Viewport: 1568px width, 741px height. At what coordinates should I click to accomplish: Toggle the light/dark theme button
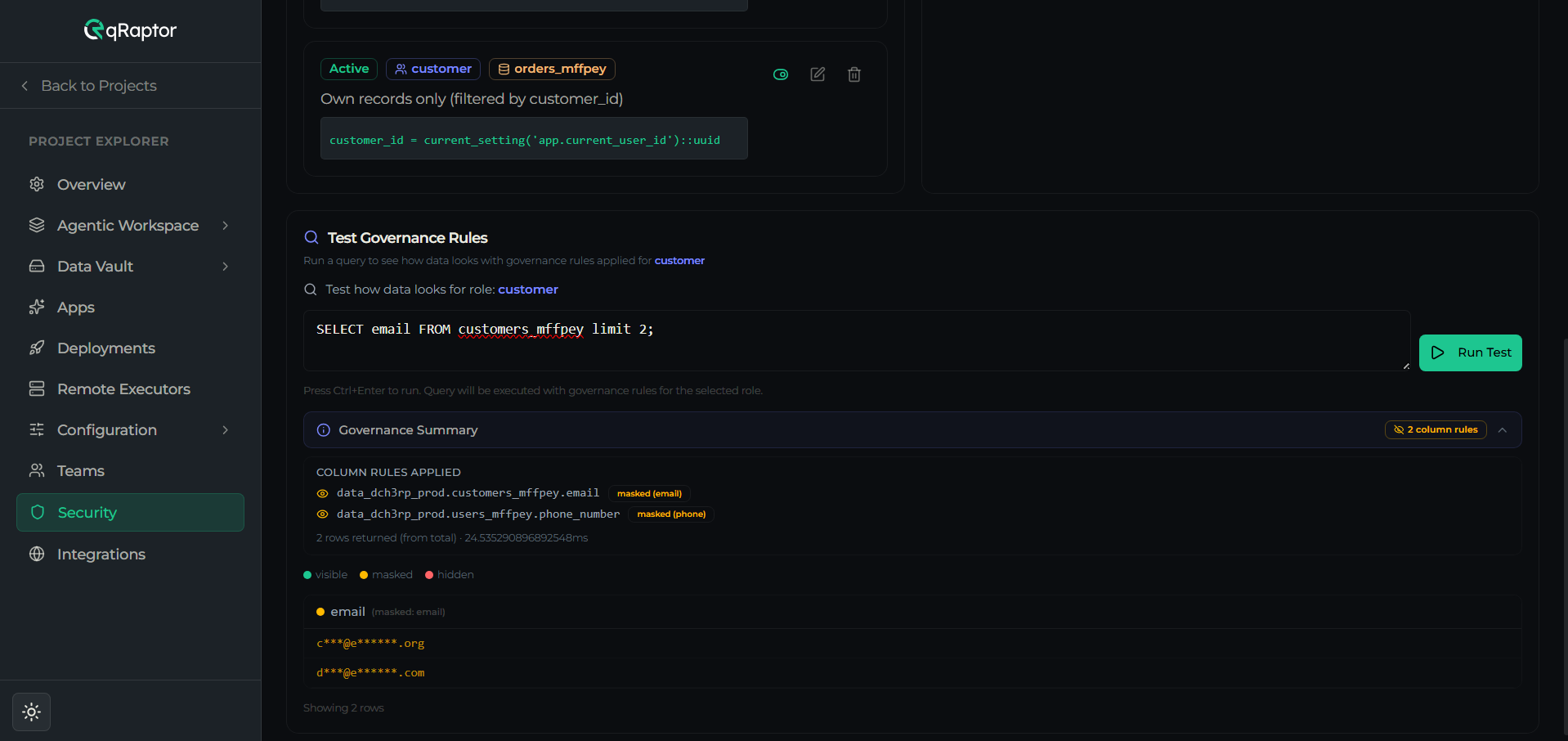32,712
